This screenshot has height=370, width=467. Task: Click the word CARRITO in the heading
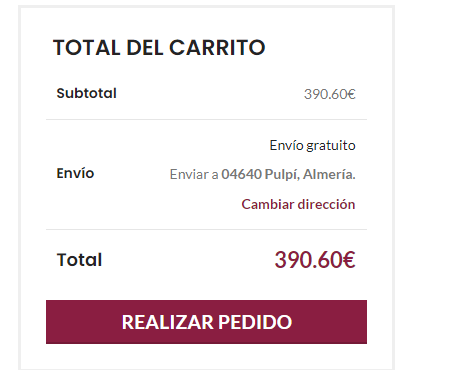coord(217,47)
